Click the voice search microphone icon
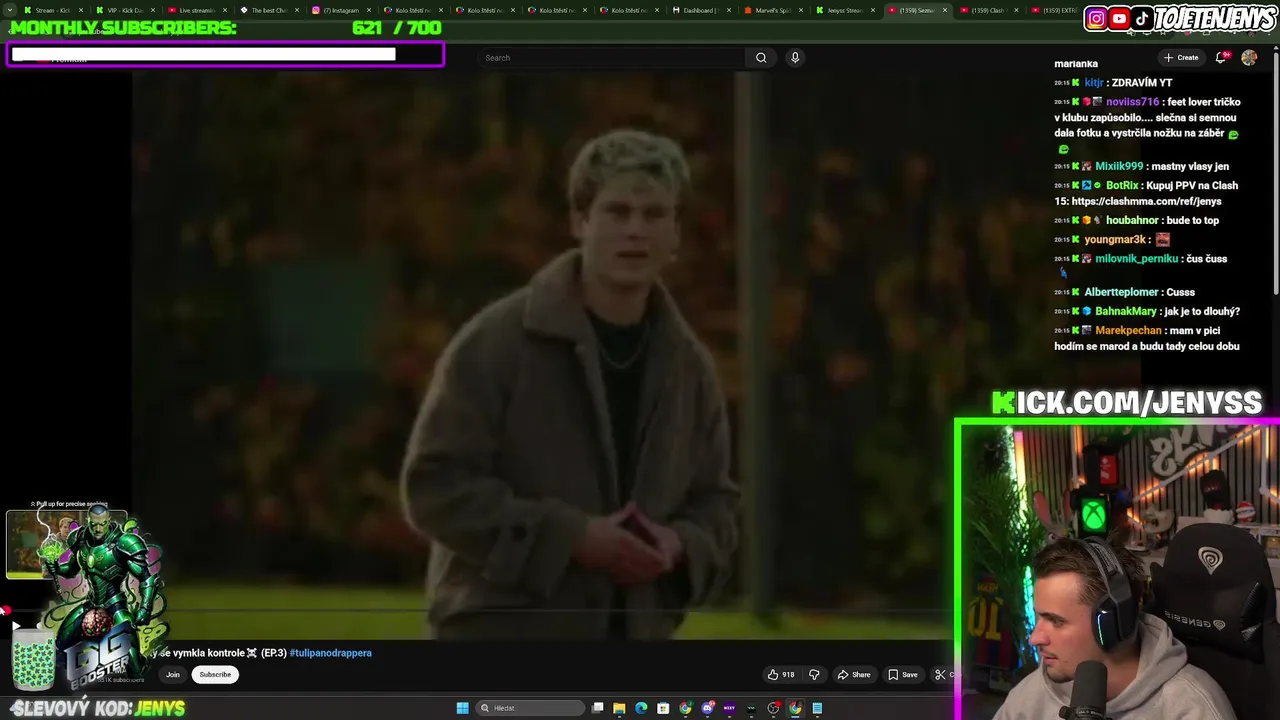Image resolution: width=1280 pixels, height=720 pixels. pyautogui.click(x=795, y=58)
